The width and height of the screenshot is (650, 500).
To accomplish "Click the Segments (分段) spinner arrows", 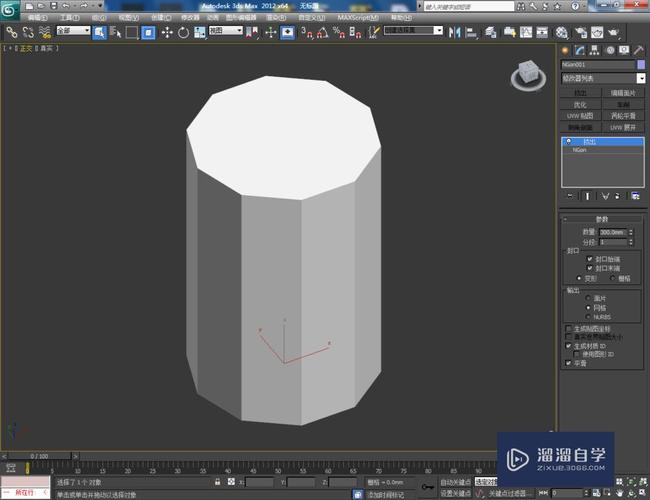I will pyautogui.click(x=631, y=242).
